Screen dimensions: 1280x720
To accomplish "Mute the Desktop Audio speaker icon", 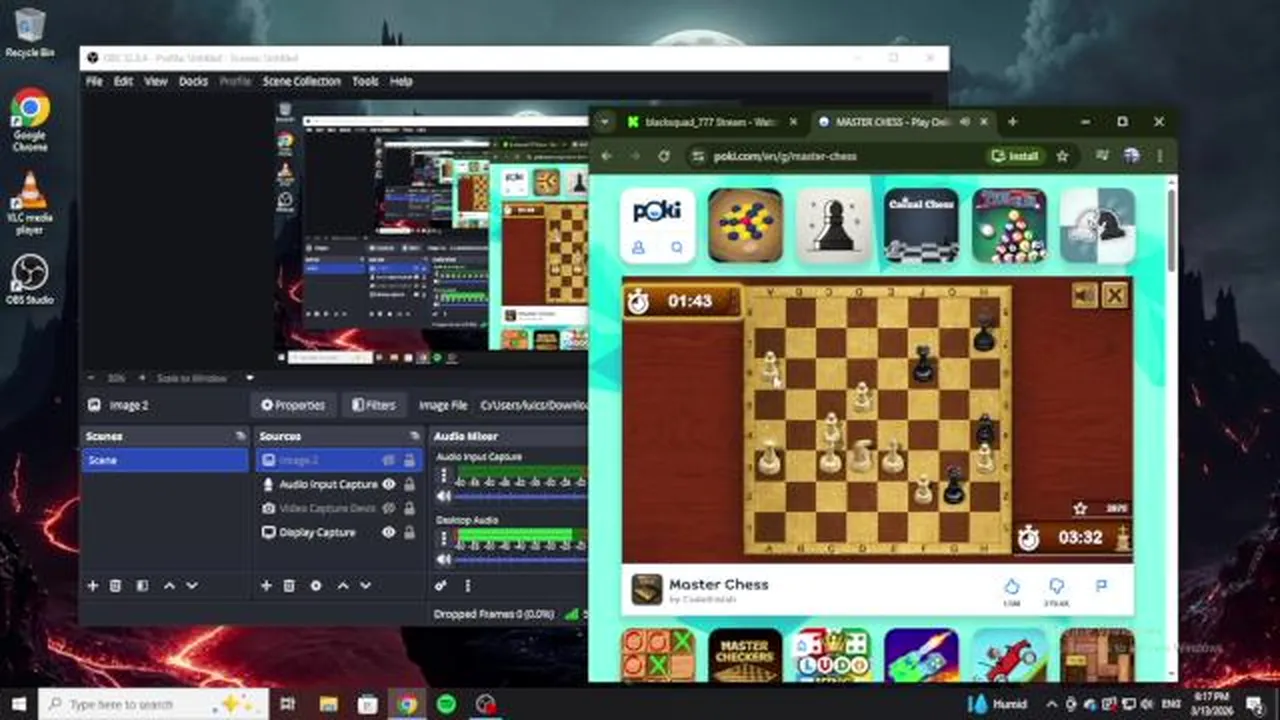I will coord(445,560).
